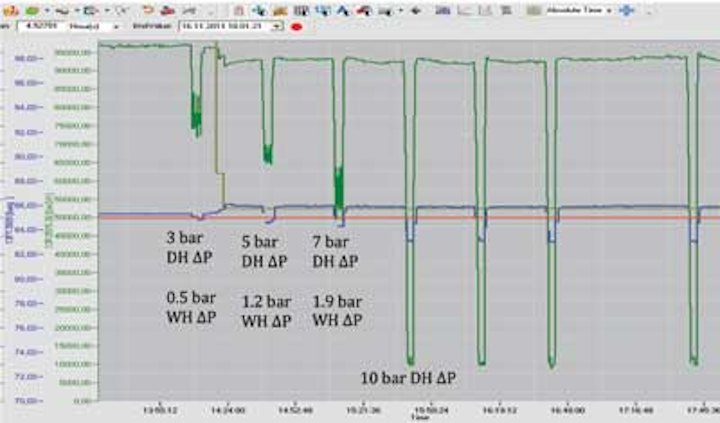Click the '7 bar DH ΔP' annotation

click(335, 251)
